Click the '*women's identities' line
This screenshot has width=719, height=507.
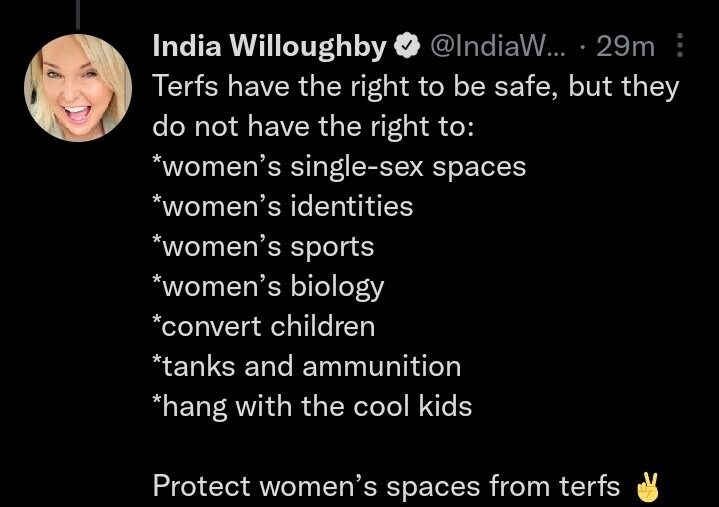tap(282, 206)
